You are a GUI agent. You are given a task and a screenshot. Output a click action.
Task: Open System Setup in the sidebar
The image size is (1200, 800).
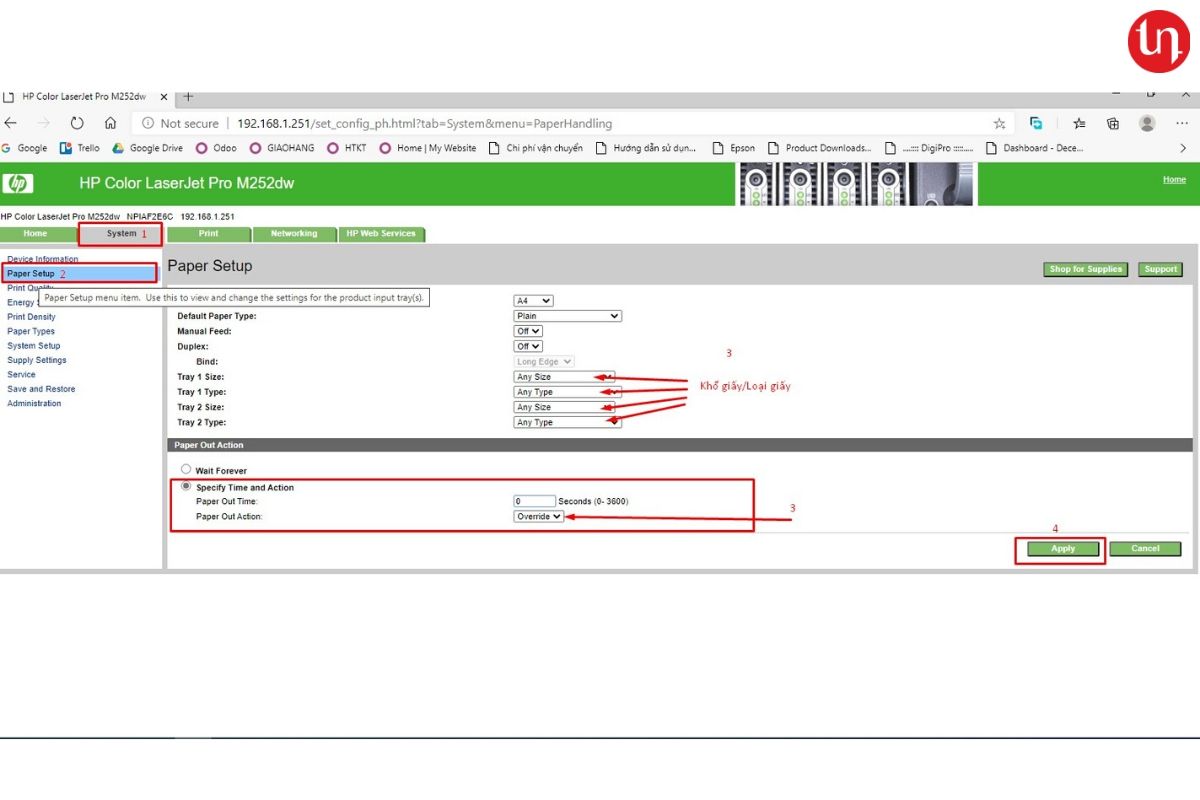tap(34, 346)
